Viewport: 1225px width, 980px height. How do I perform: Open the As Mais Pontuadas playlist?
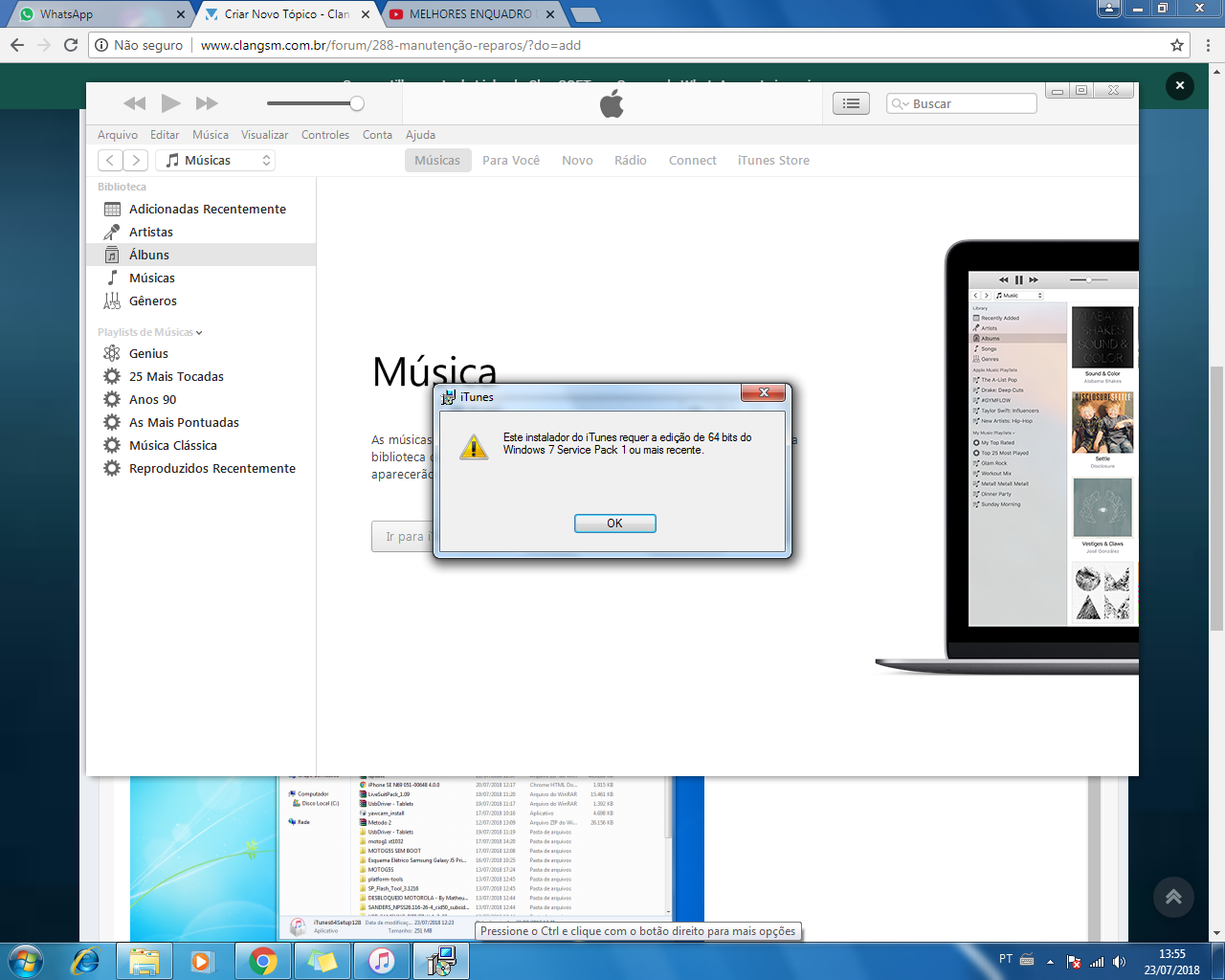click(x=201, y=422)
